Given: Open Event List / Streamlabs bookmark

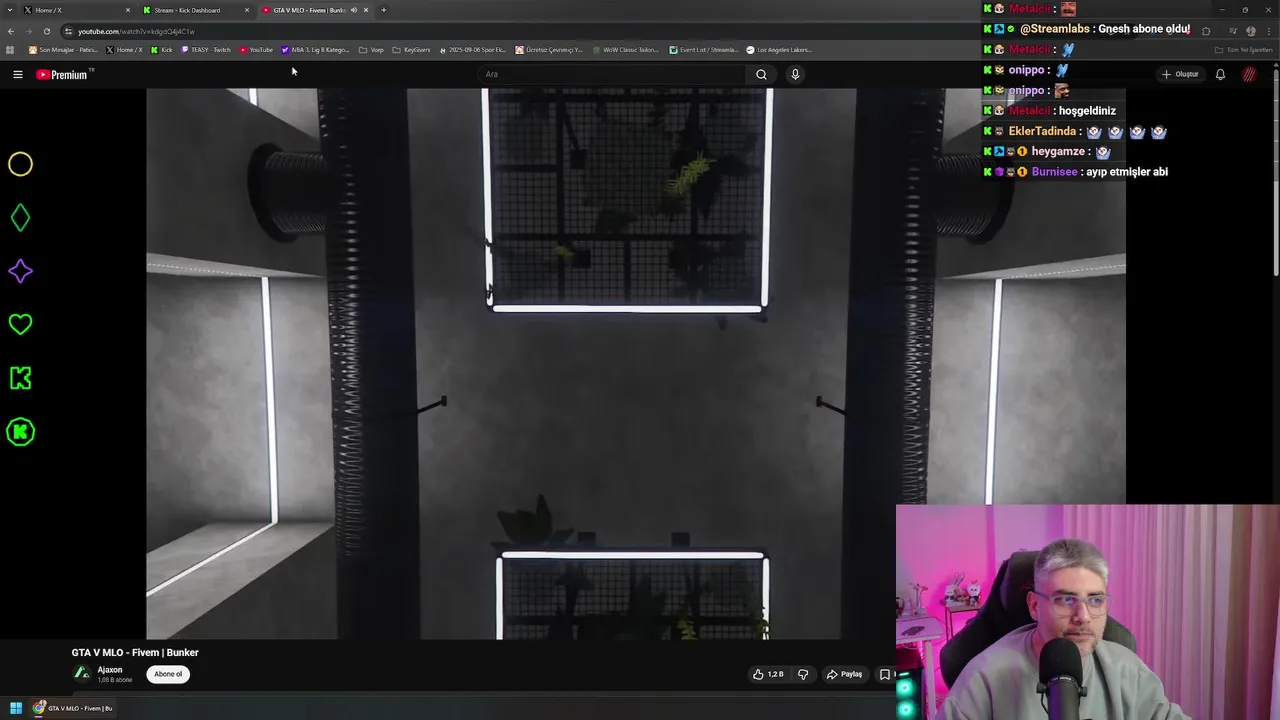Looking at the screenshot, I should click(x=704, y=50).
